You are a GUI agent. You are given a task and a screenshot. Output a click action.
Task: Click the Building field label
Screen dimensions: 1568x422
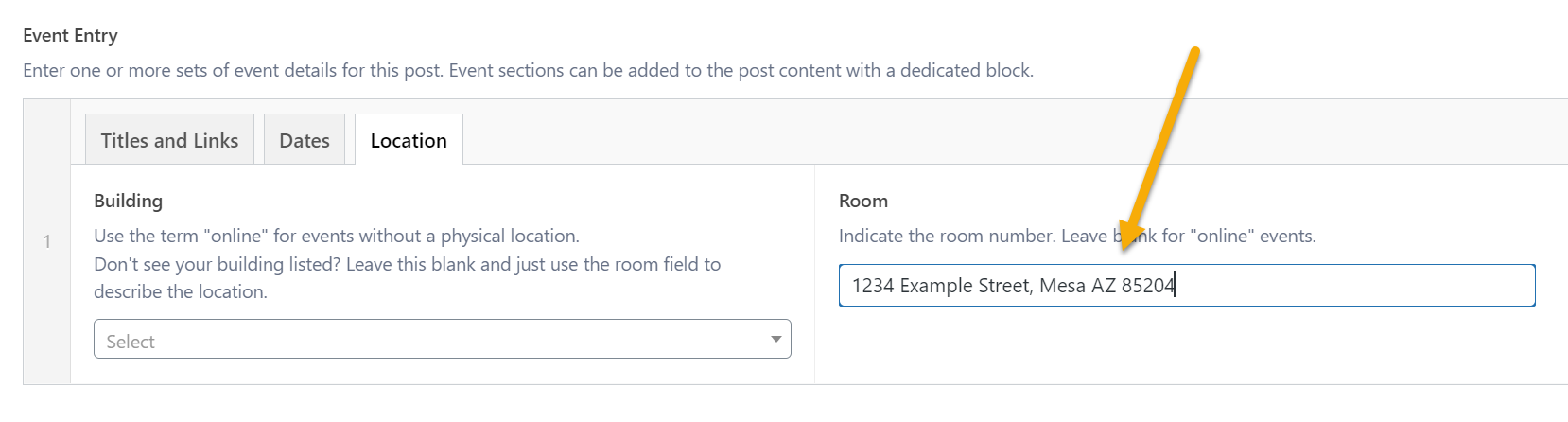pyautogui.click(x=128, y=201)
